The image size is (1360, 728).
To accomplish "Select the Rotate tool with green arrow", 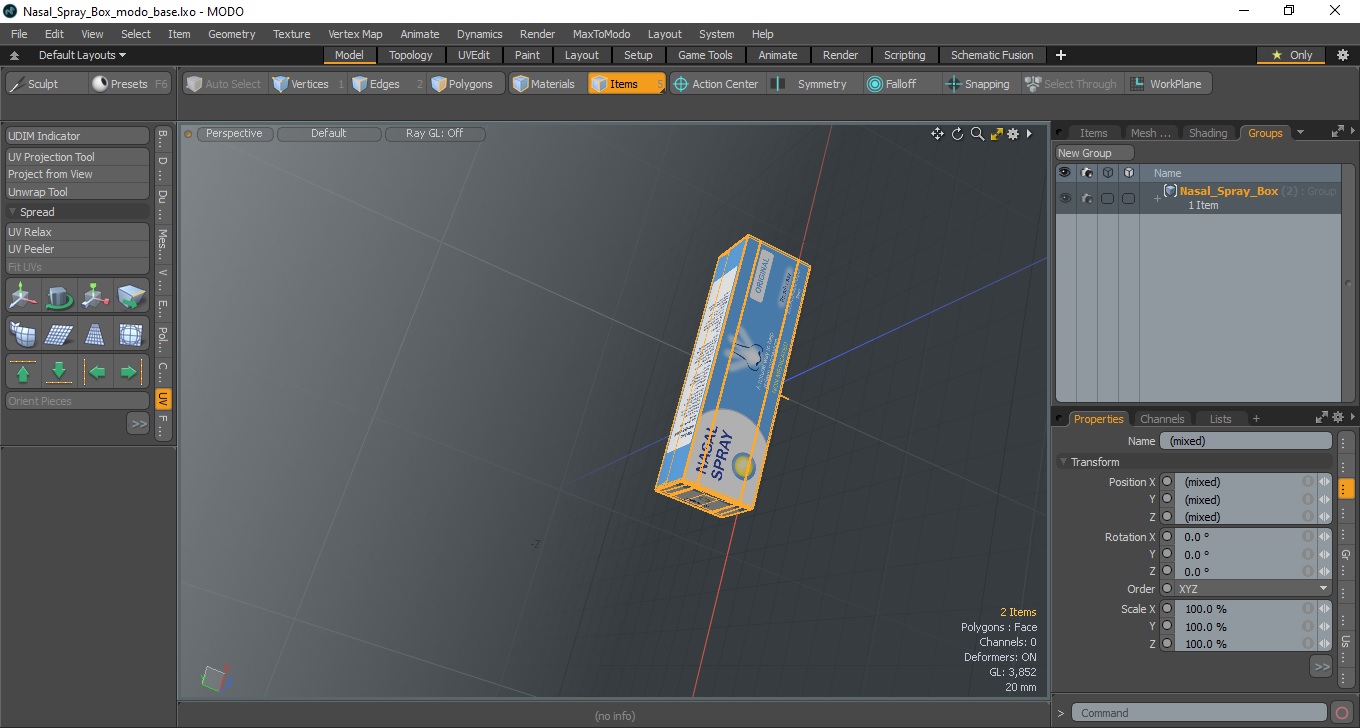I will [59, 296].
